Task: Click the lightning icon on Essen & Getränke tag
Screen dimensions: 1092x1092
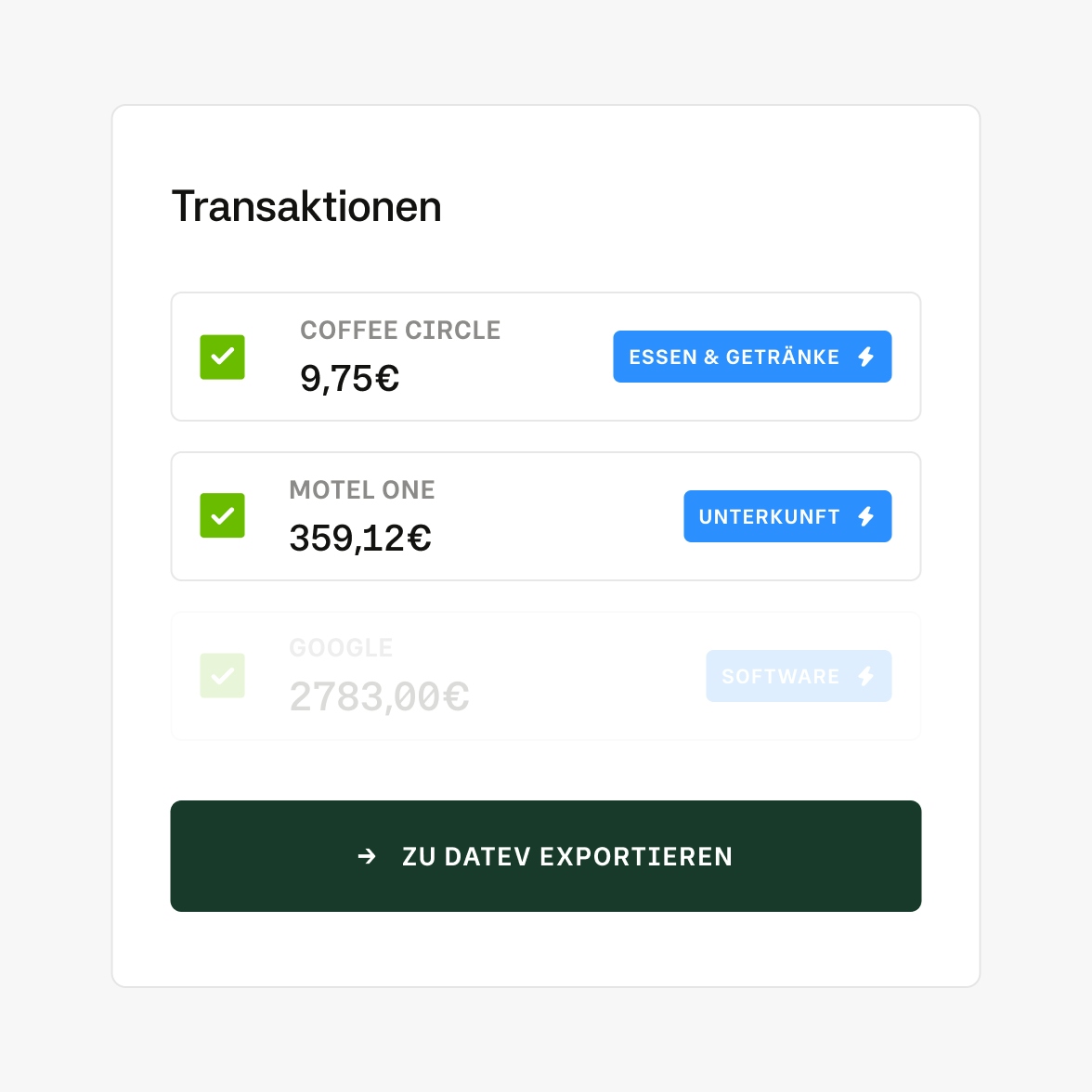Action: 865,357
